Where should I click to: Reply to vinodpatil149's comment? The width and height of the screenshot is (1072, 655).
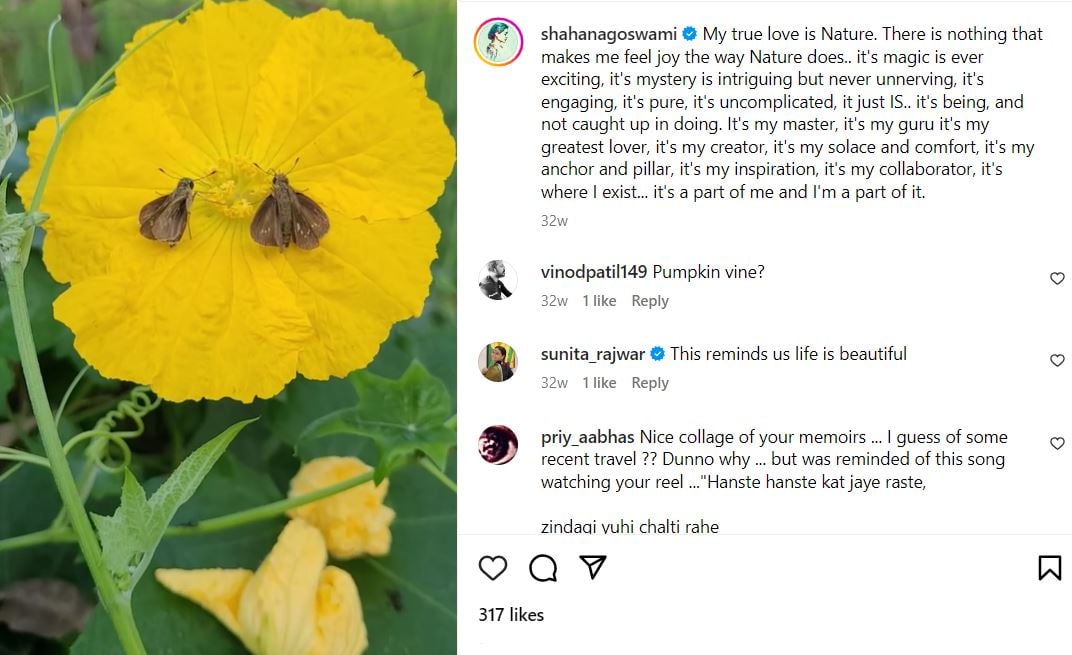click(650, 301)
